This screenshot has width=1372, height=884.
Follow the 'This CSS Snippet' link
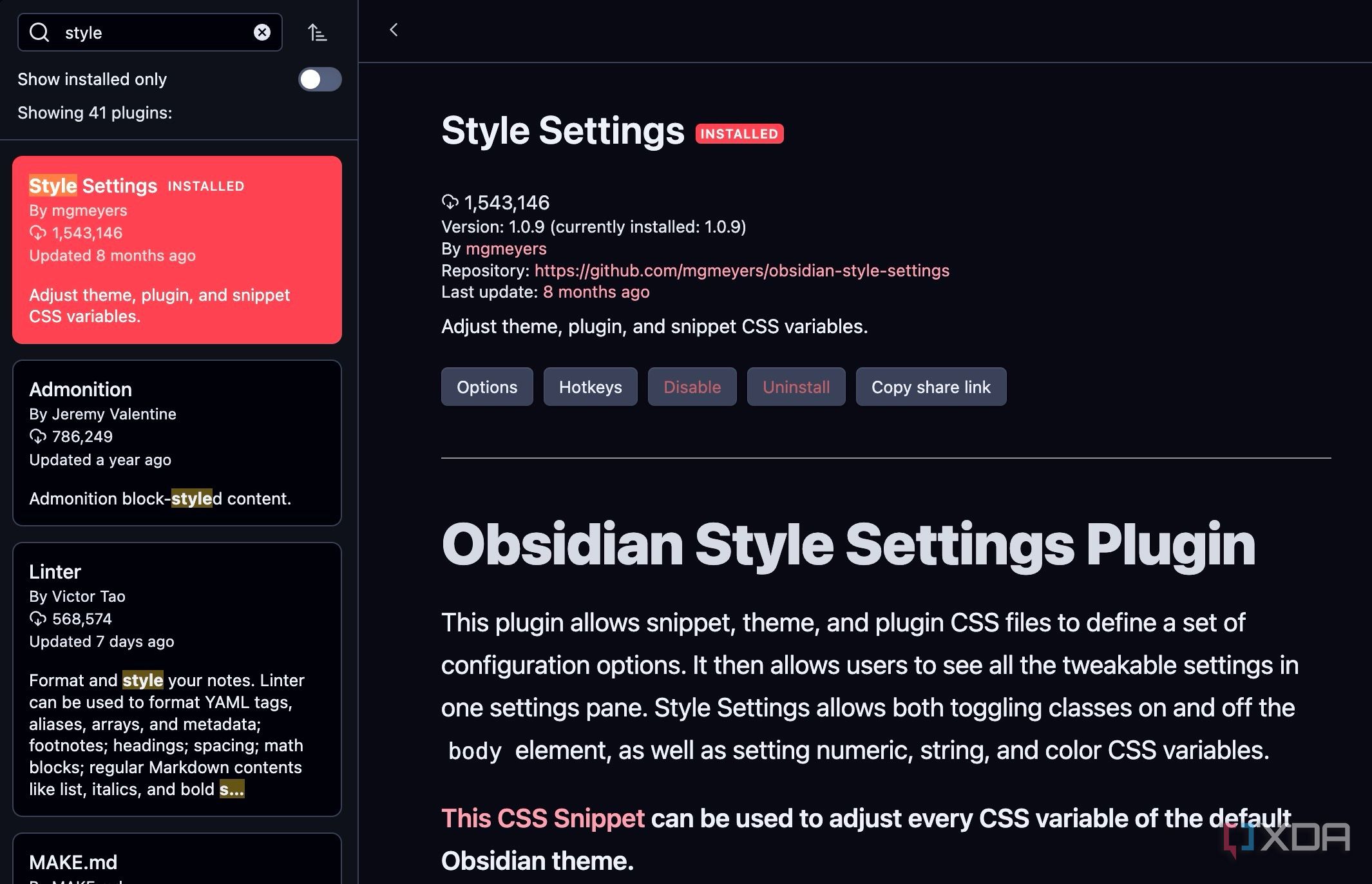542,818
